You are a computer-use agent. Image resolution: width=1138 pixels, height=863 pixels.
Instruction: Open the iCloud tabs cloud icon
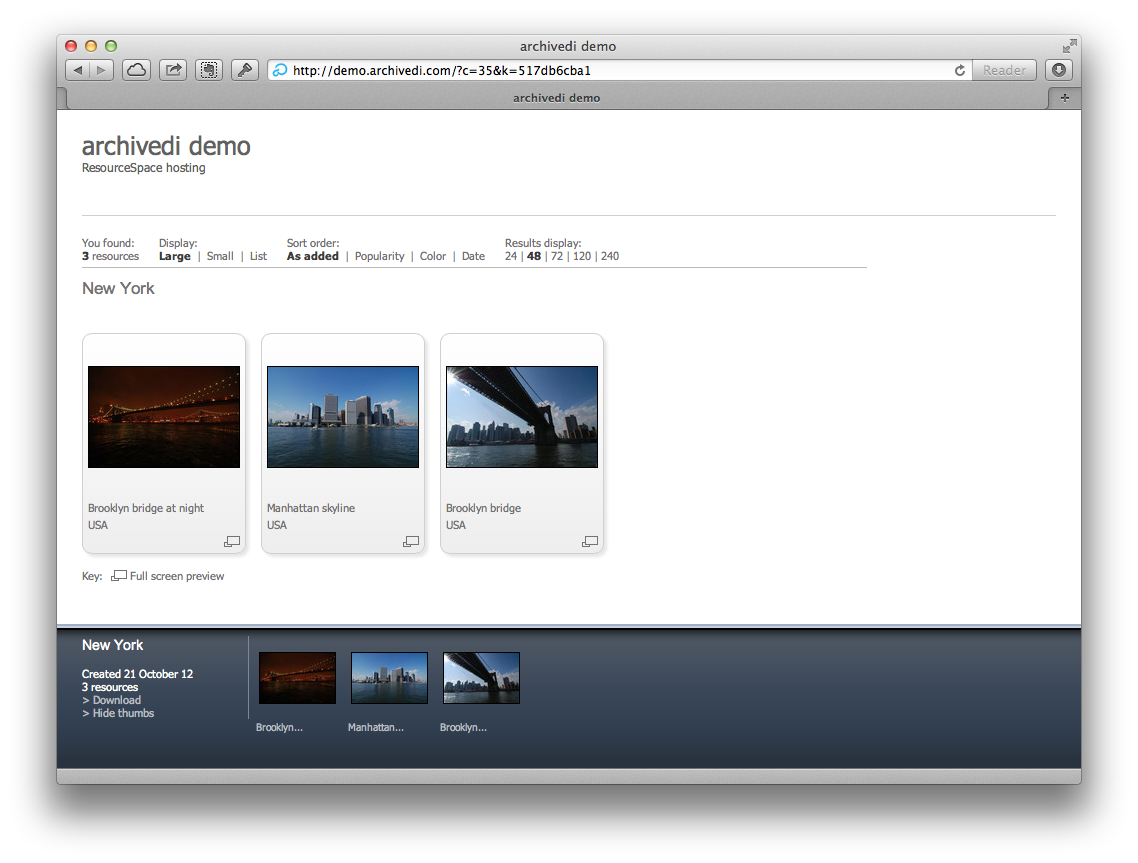[136, 70]
